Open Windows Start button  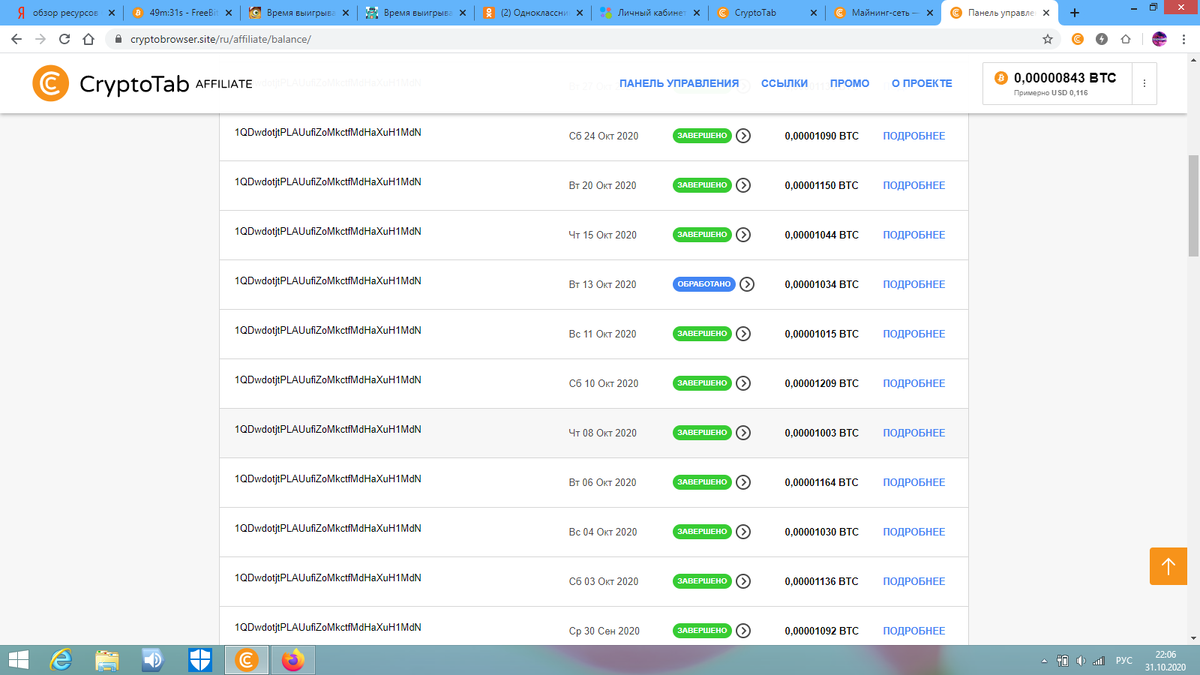[16, 660]
